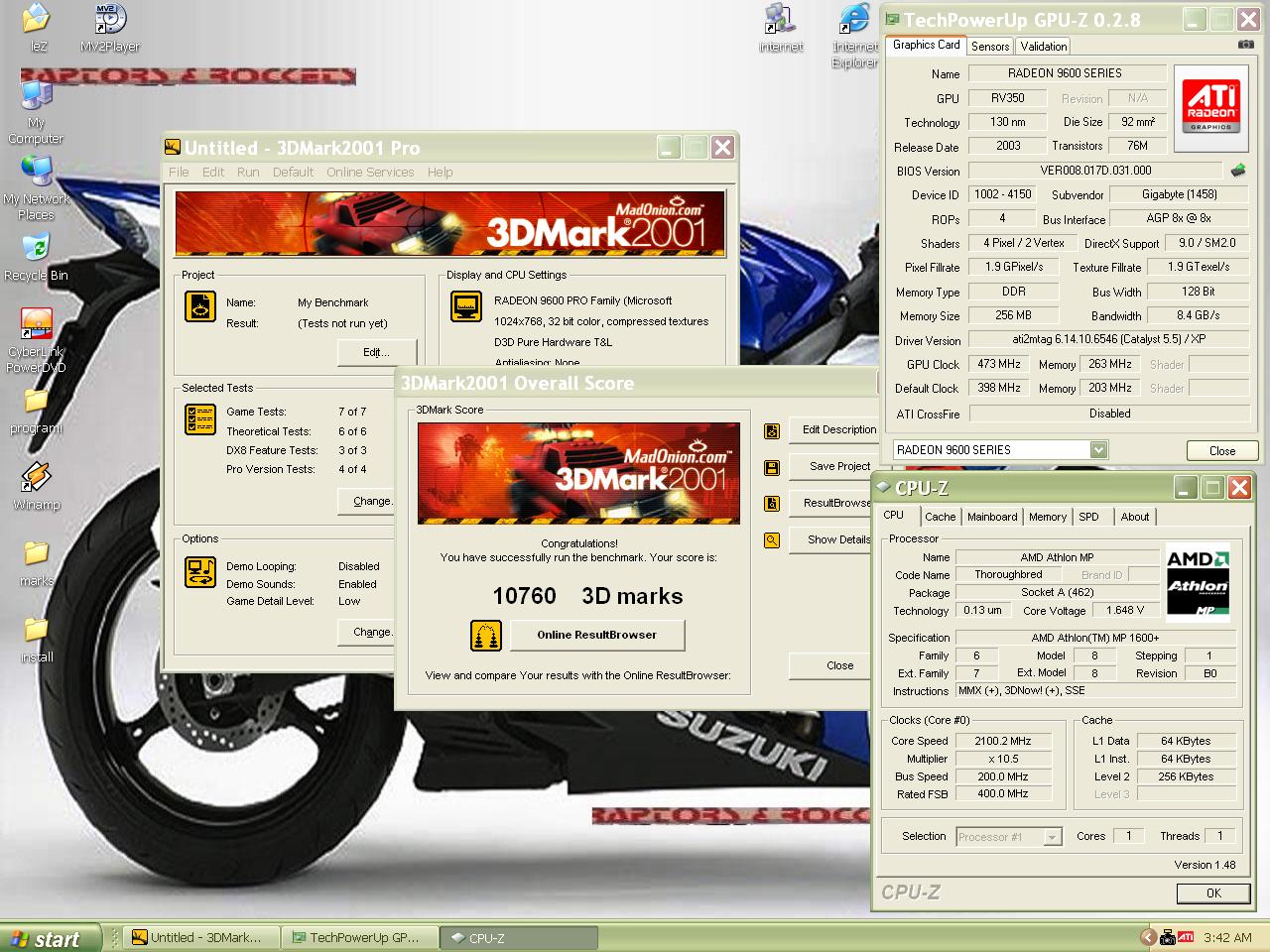Switch to Untitled - 3DMark taskbar item
Viewport: 1270px width, 952px height.
pos(201,937)
